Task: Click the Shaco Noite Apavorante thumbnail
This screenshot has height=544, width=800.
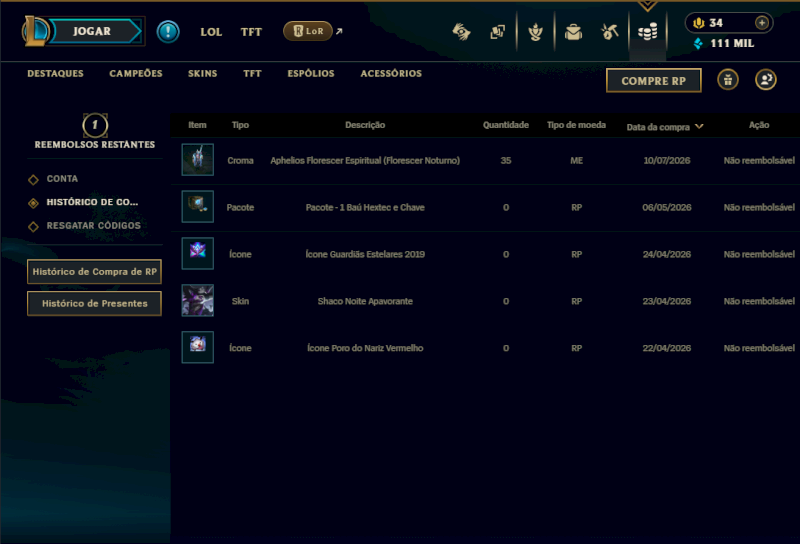Action: pos(198,301)
